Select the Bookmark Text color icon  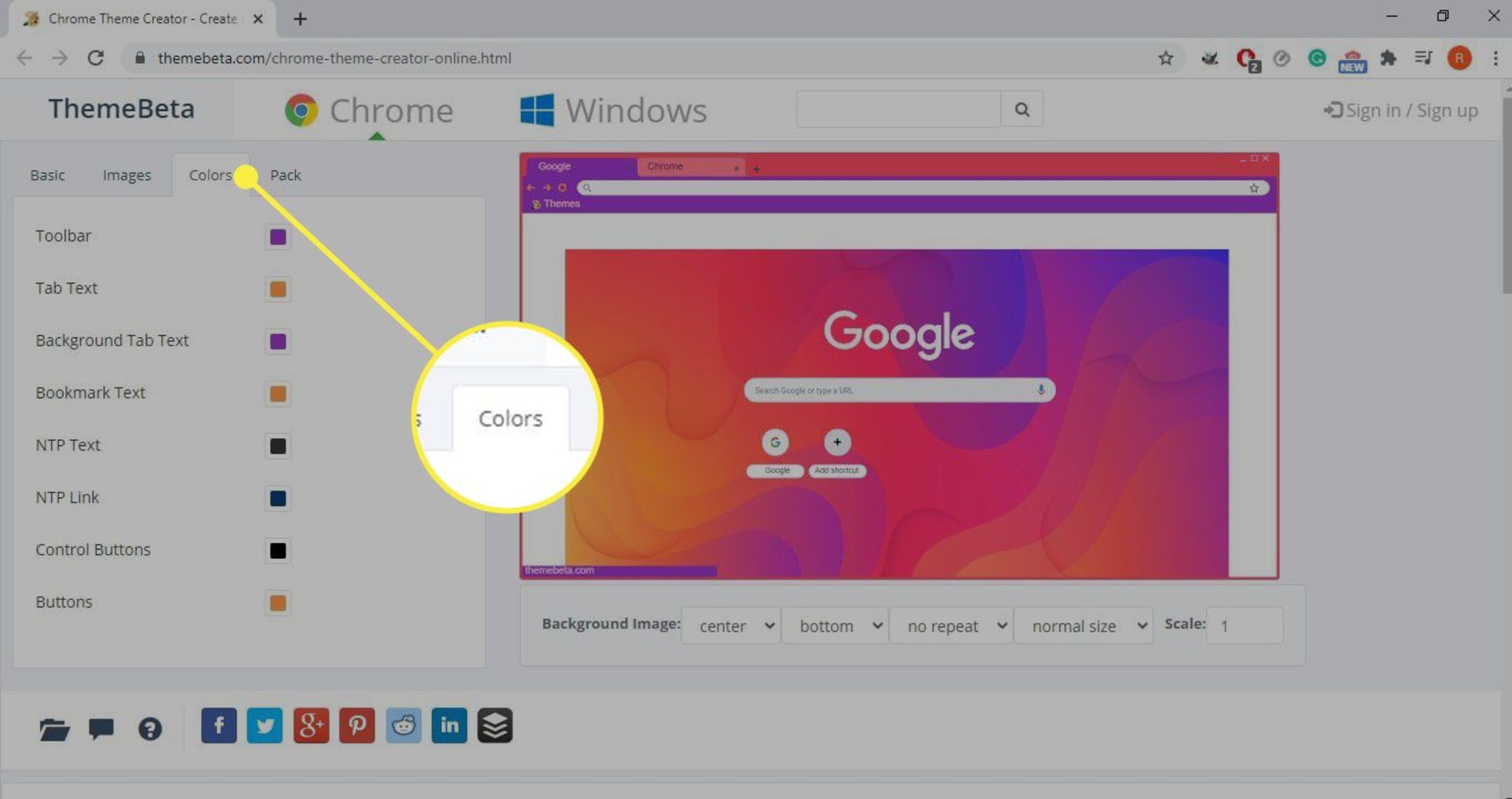click(278, 393)
